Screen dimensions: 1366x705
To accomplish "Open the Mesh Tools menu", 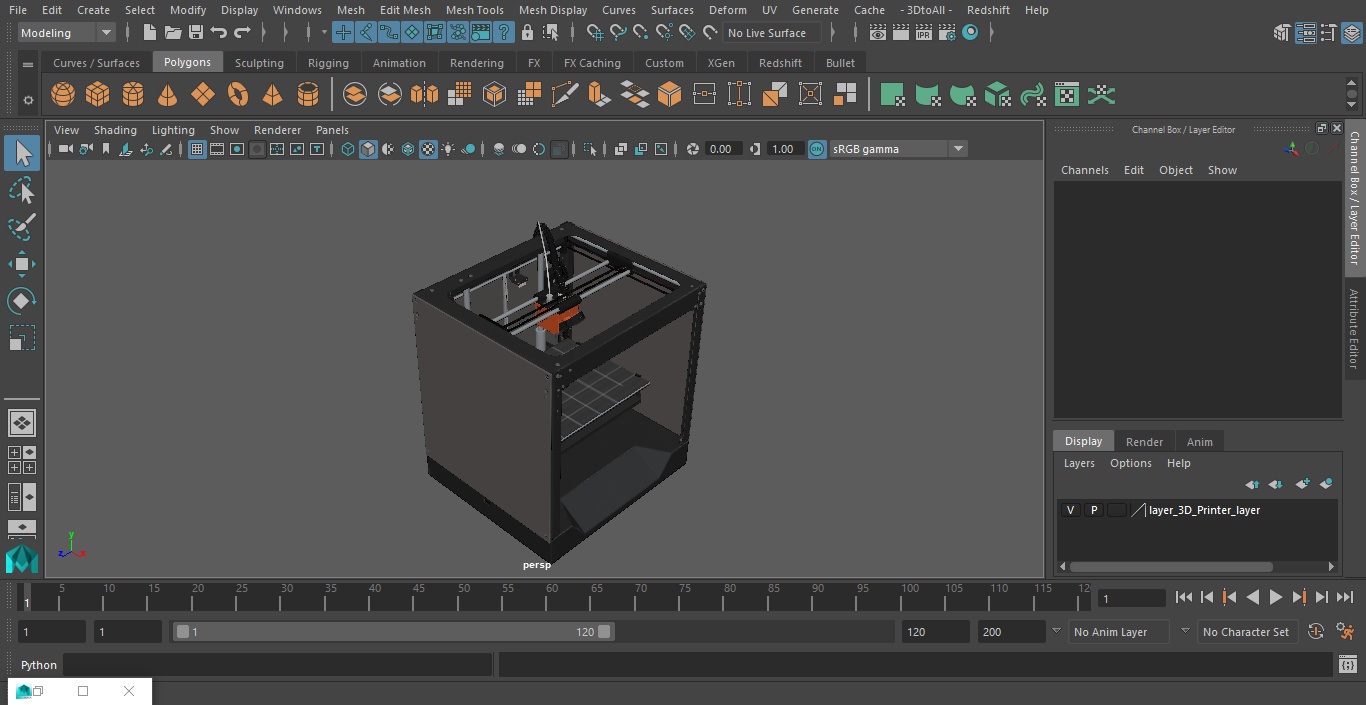I will (x=474, y=10).
